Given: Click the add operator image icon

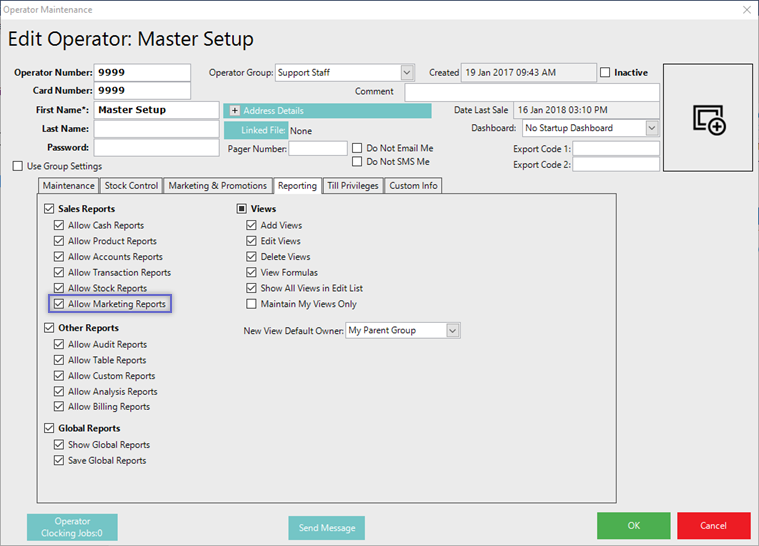Looking at the screenshot, I should coord(708,120).
